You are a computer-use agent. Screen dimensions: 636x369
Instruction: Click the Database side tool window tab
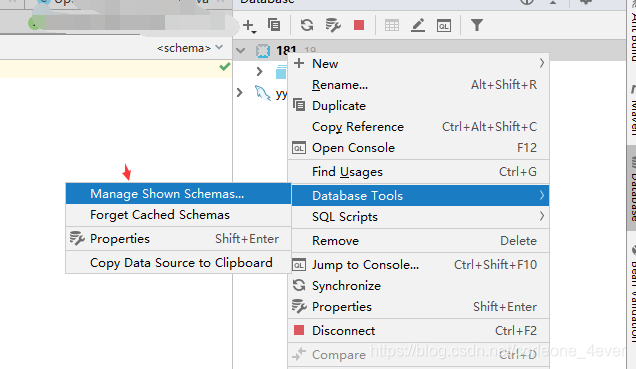click(x=632, y=188)
